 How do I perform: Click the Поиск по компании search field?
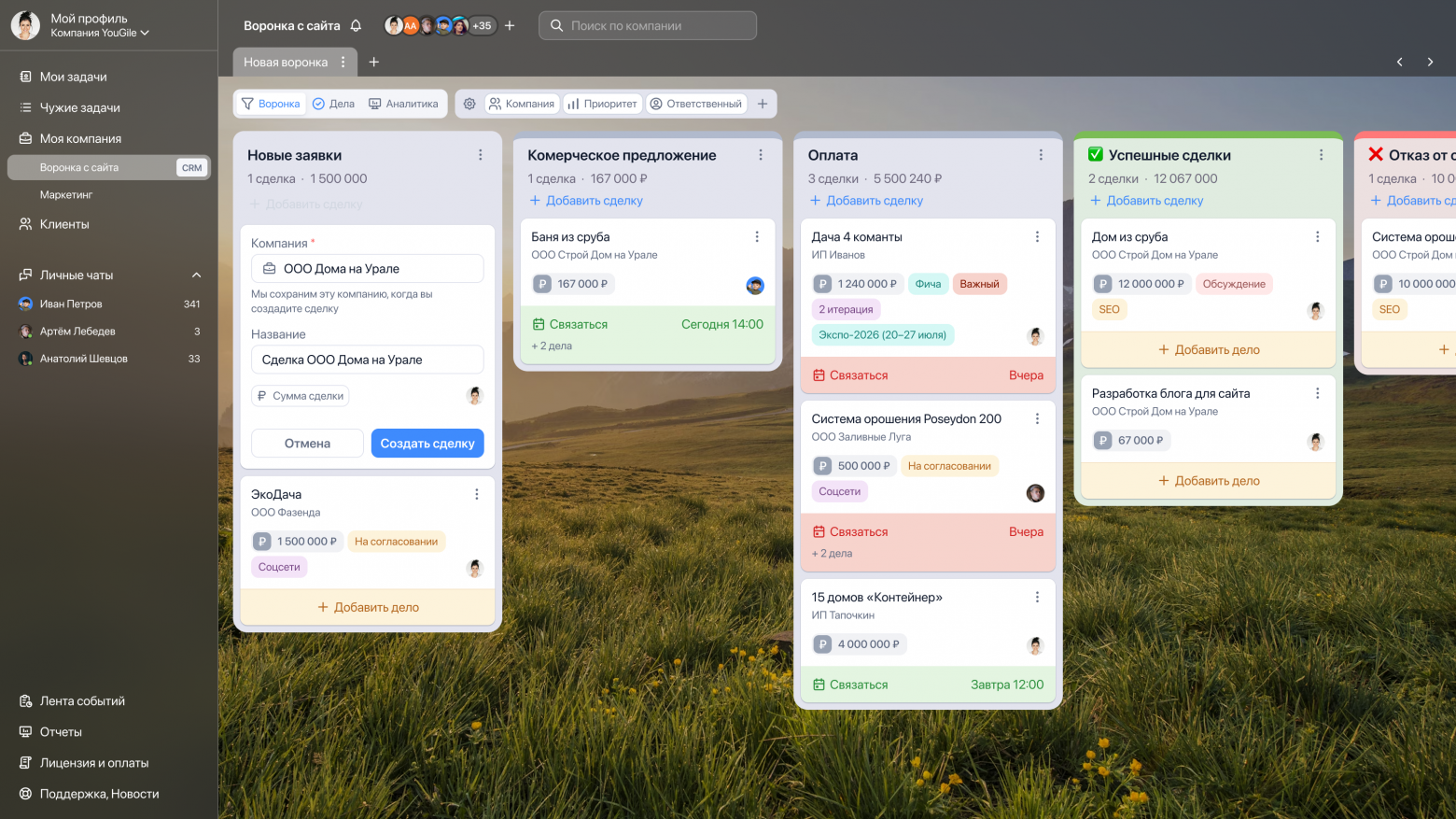pos(648,26)
